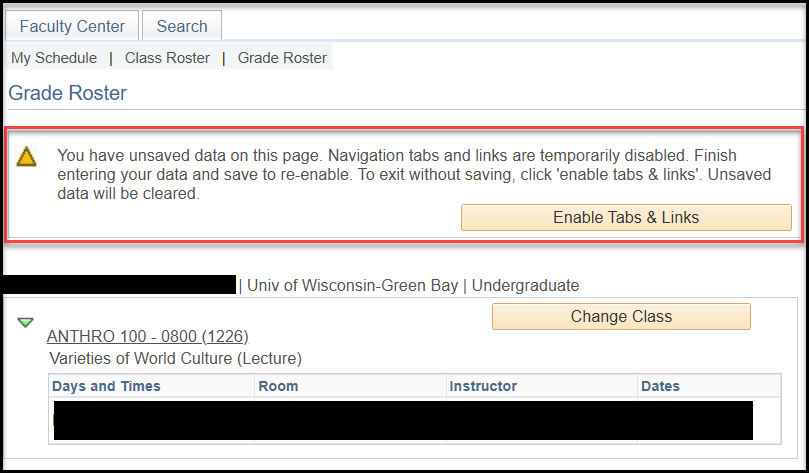The width and height of the screenshot is (809, 473).
Task: Go to My Schedule link
Action: pyautogui.click(x=54, y=58)
